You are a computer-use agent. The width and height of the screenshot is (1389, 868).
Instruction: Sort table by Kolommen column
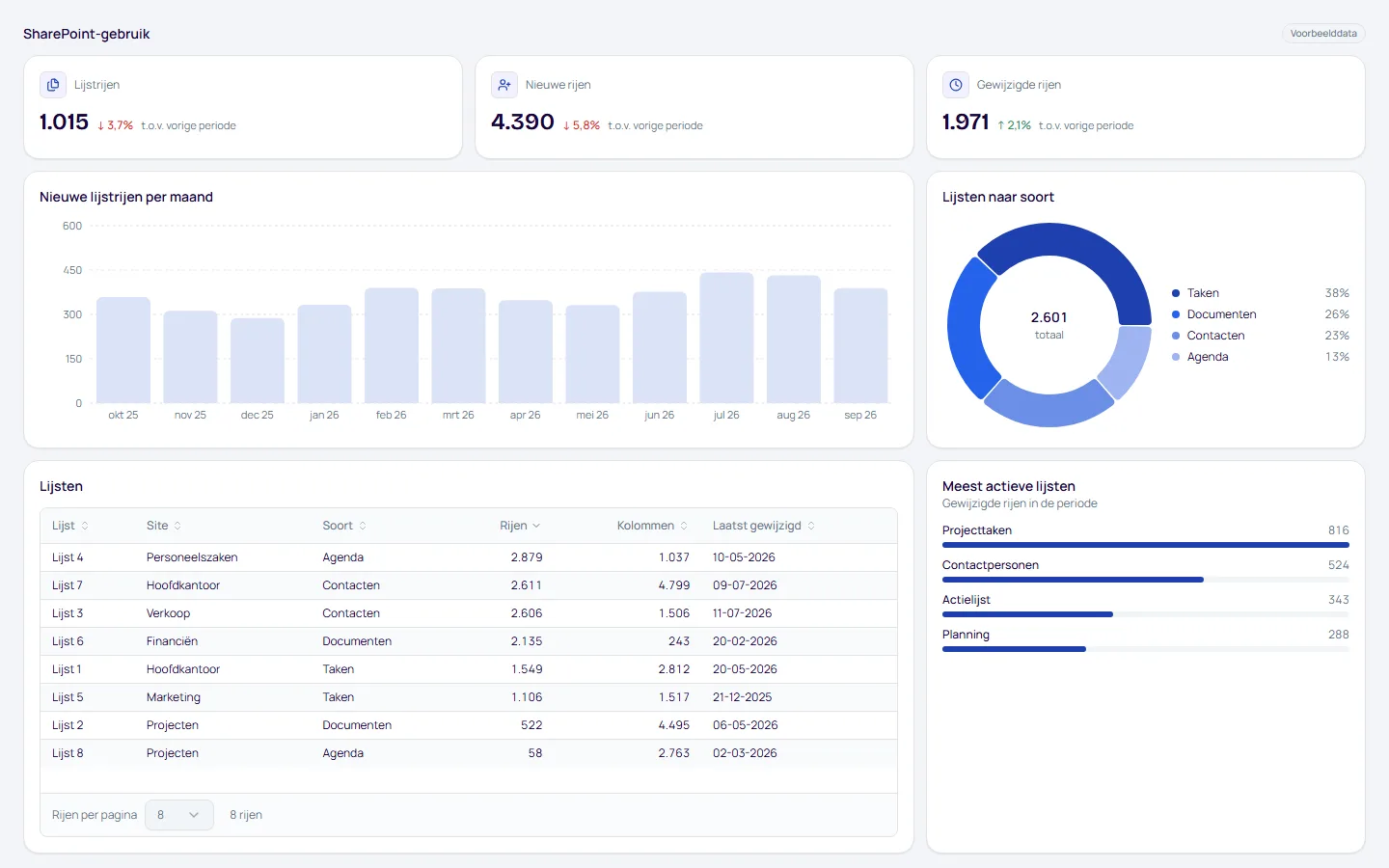653,526
